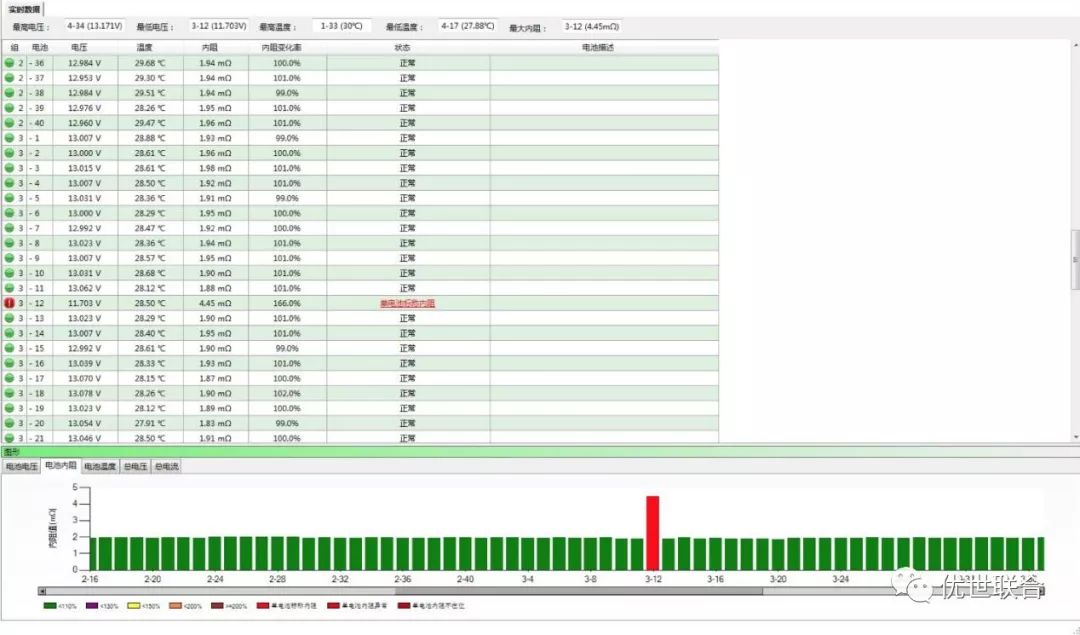Click the green <110% legend swatch
This screenshot has height=635, width=1080.
click(49, 606)
